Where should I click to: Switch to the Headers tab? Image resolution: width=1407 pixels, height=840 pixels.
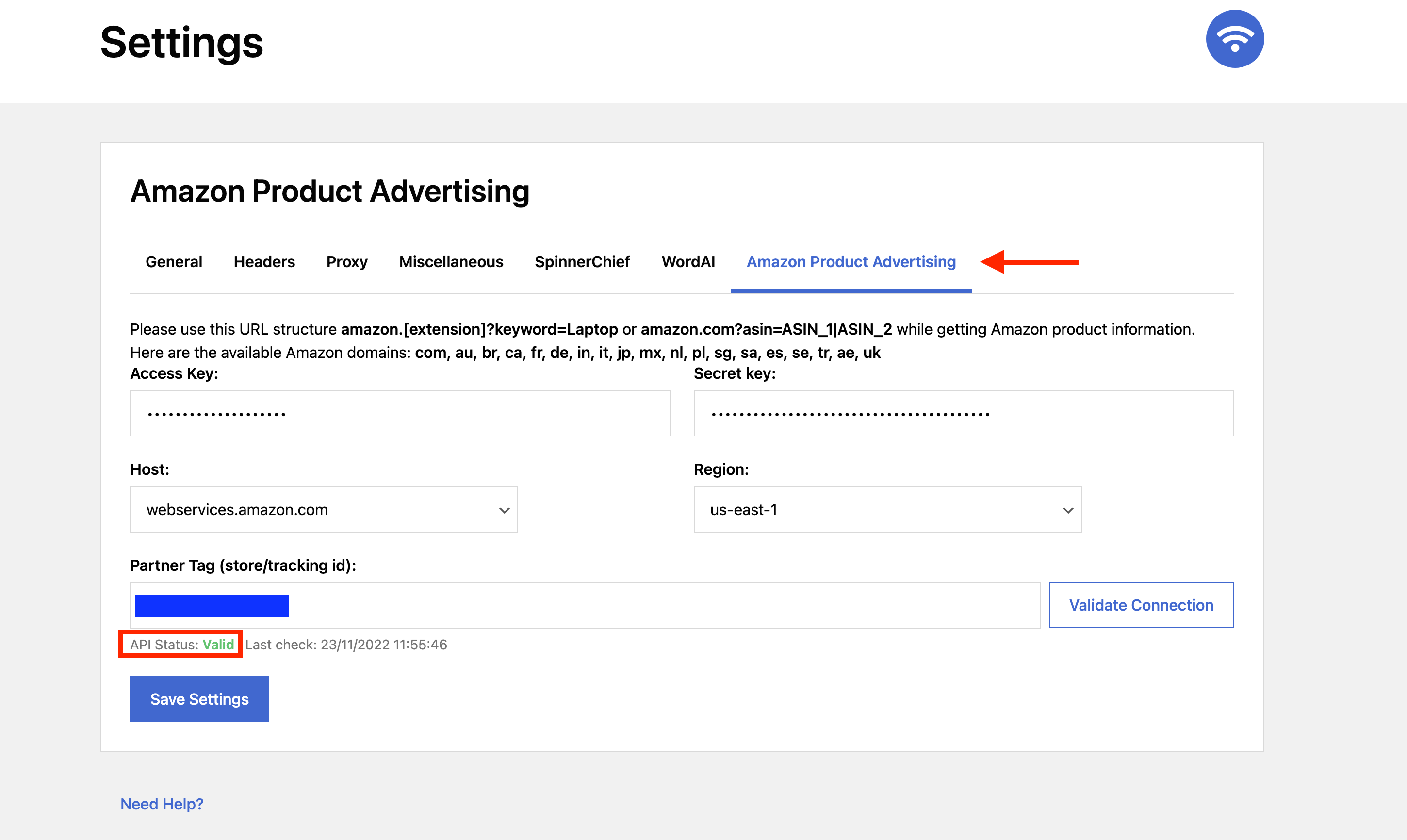[264, 261]
